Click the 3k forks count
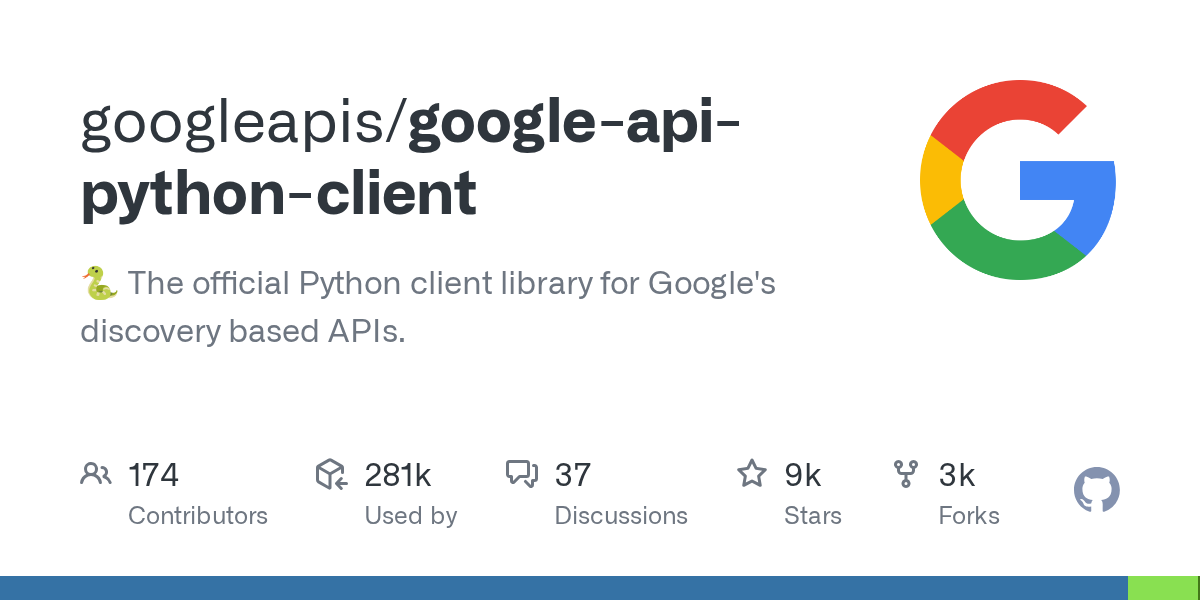 957,475
